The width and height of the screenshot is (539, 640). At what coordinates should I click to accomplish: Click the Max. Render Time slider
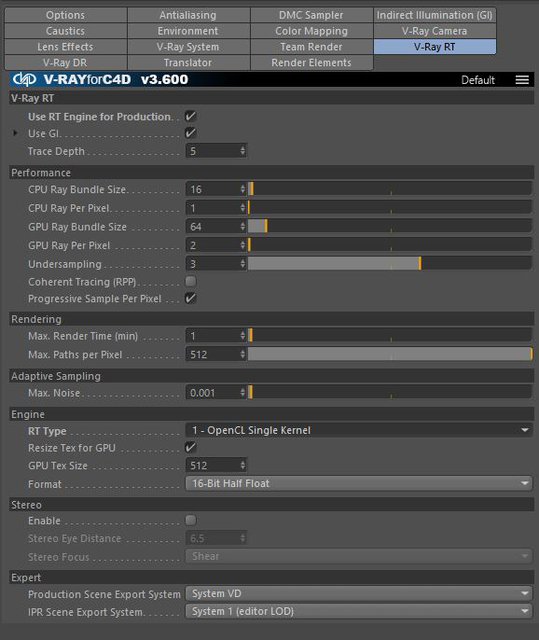390,336
